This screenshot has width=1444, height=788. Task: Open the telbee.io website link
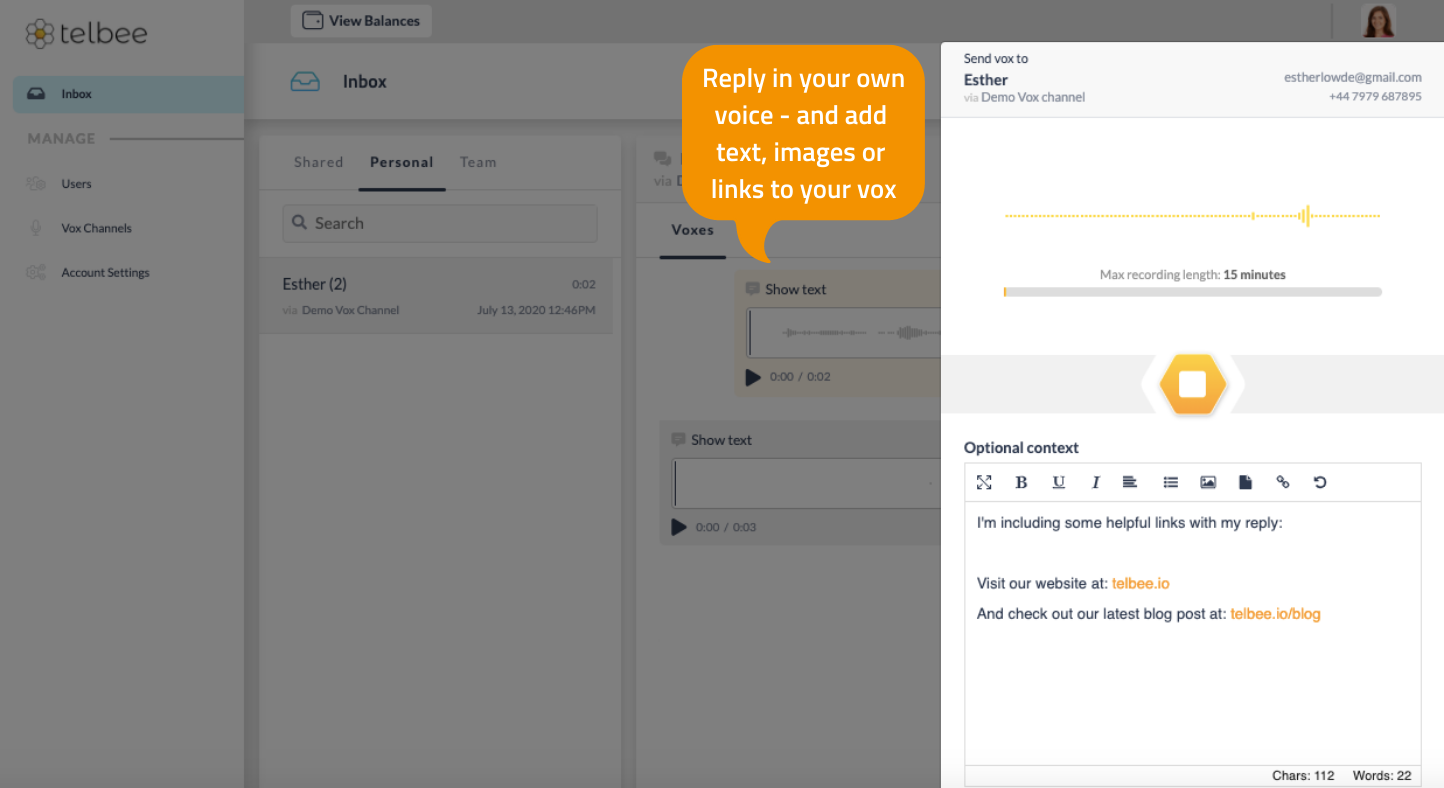[x=1140, y=583]
